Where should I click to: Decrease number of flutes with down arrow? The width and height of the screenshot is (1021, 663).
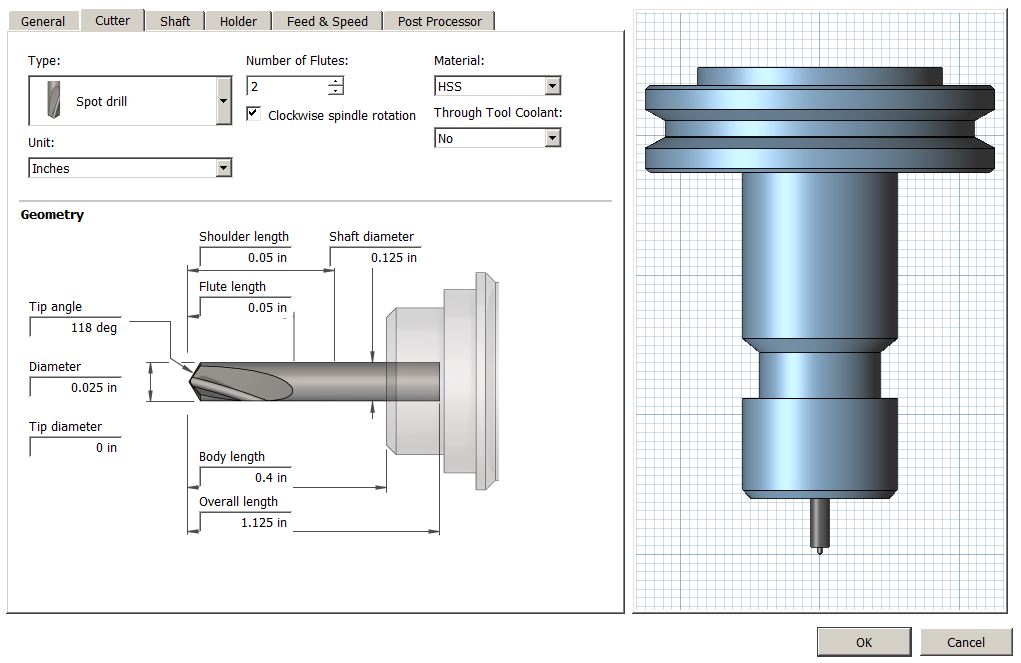click(335, 91)
